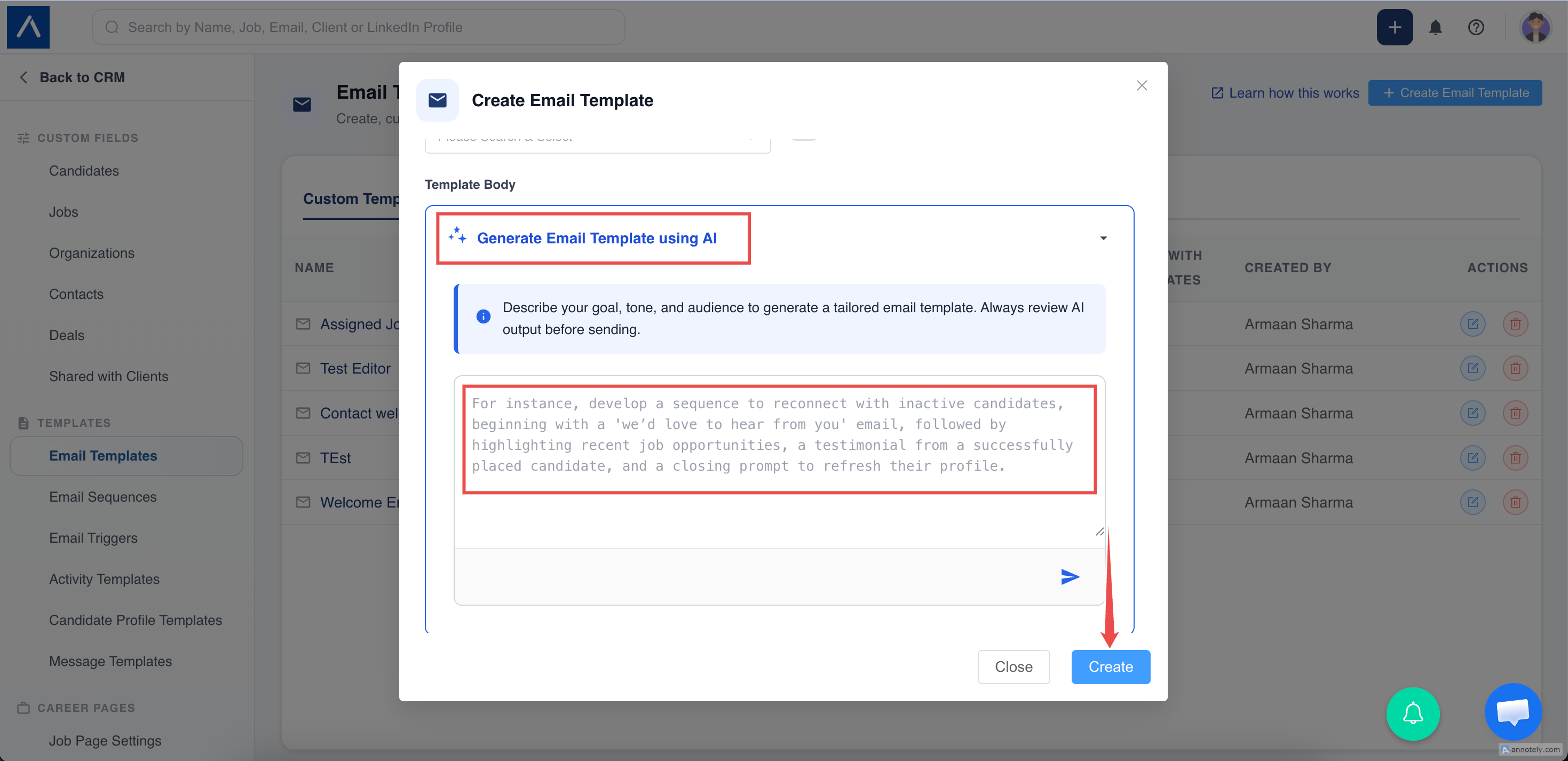Click the info icon in the AI hint box

[x=484, y=316]
